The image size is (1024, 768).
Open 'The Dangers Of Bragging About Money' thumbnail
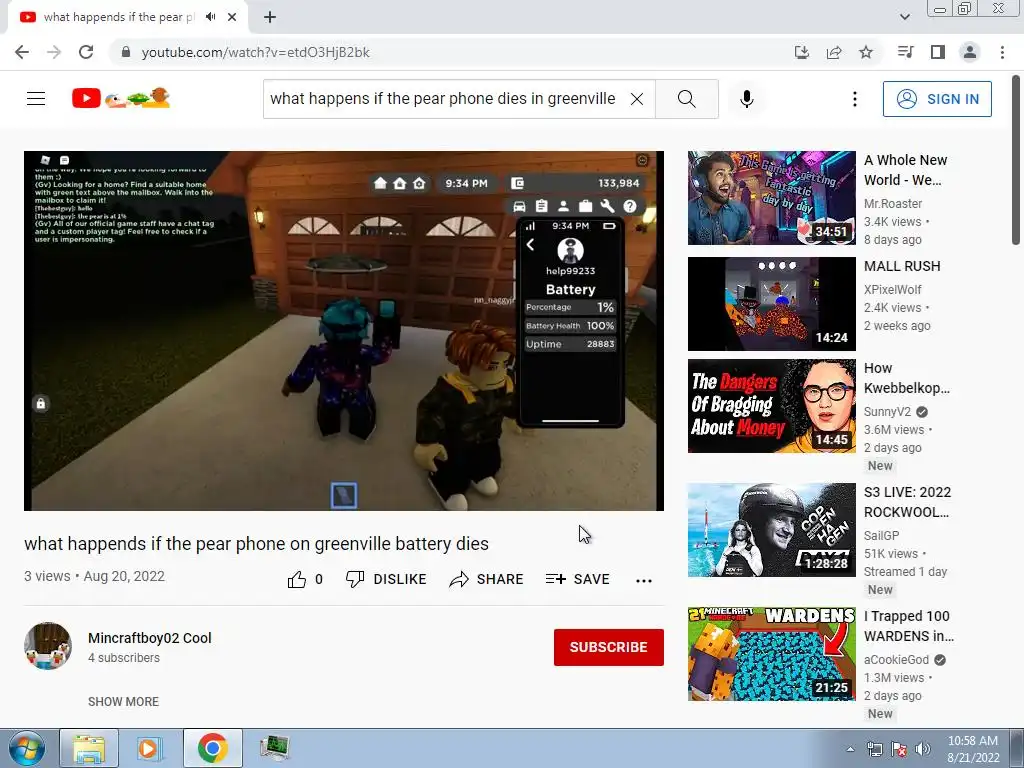(771, 406)
